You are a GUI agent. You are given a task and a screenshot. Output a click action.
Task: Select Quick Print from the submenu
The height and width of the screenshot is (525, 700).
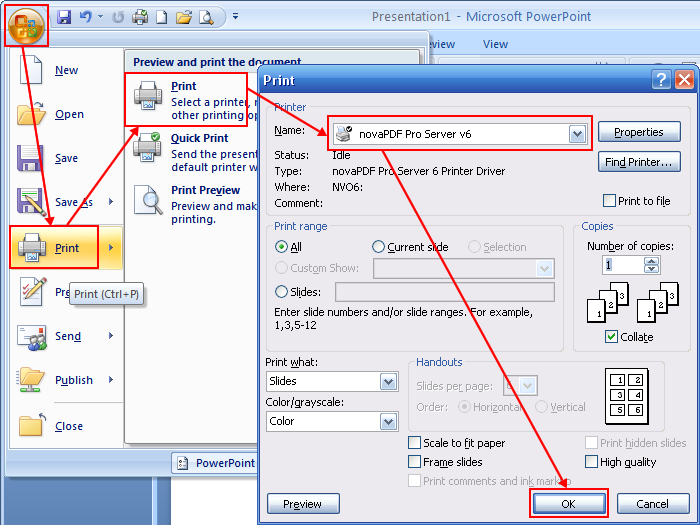point(199,138)
